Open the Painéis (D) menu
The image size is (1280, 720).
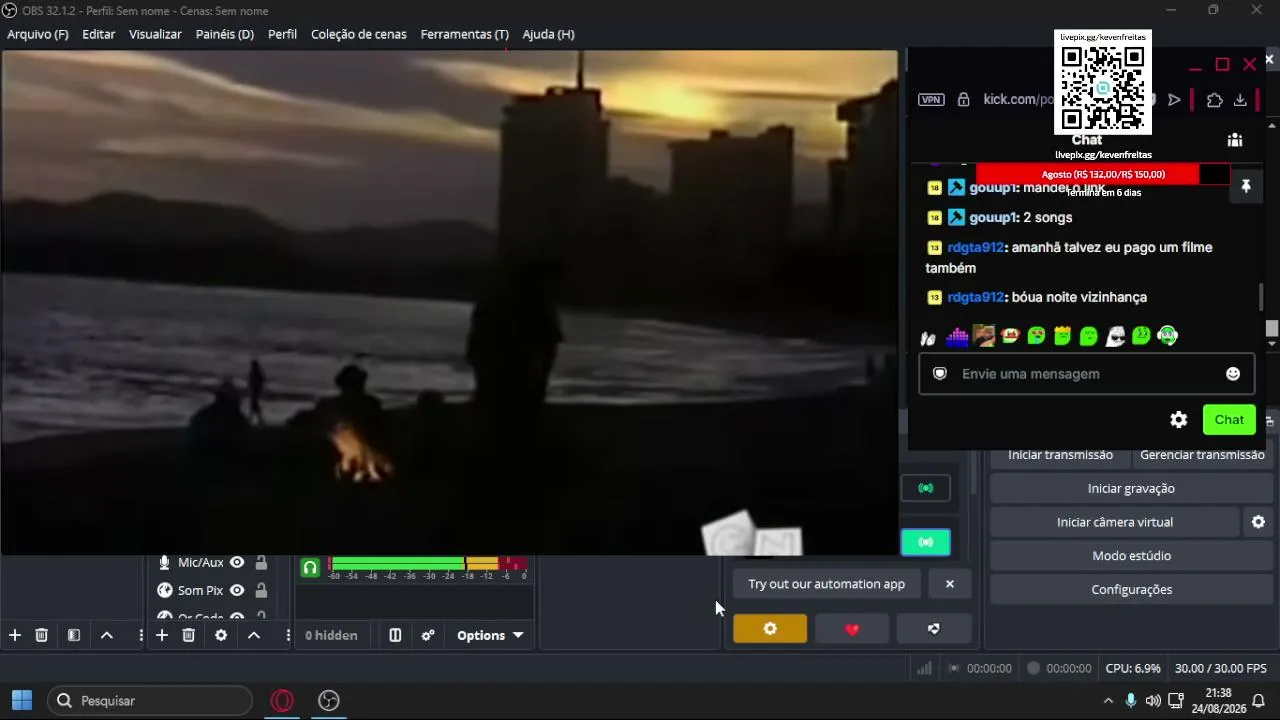[225, 34]
